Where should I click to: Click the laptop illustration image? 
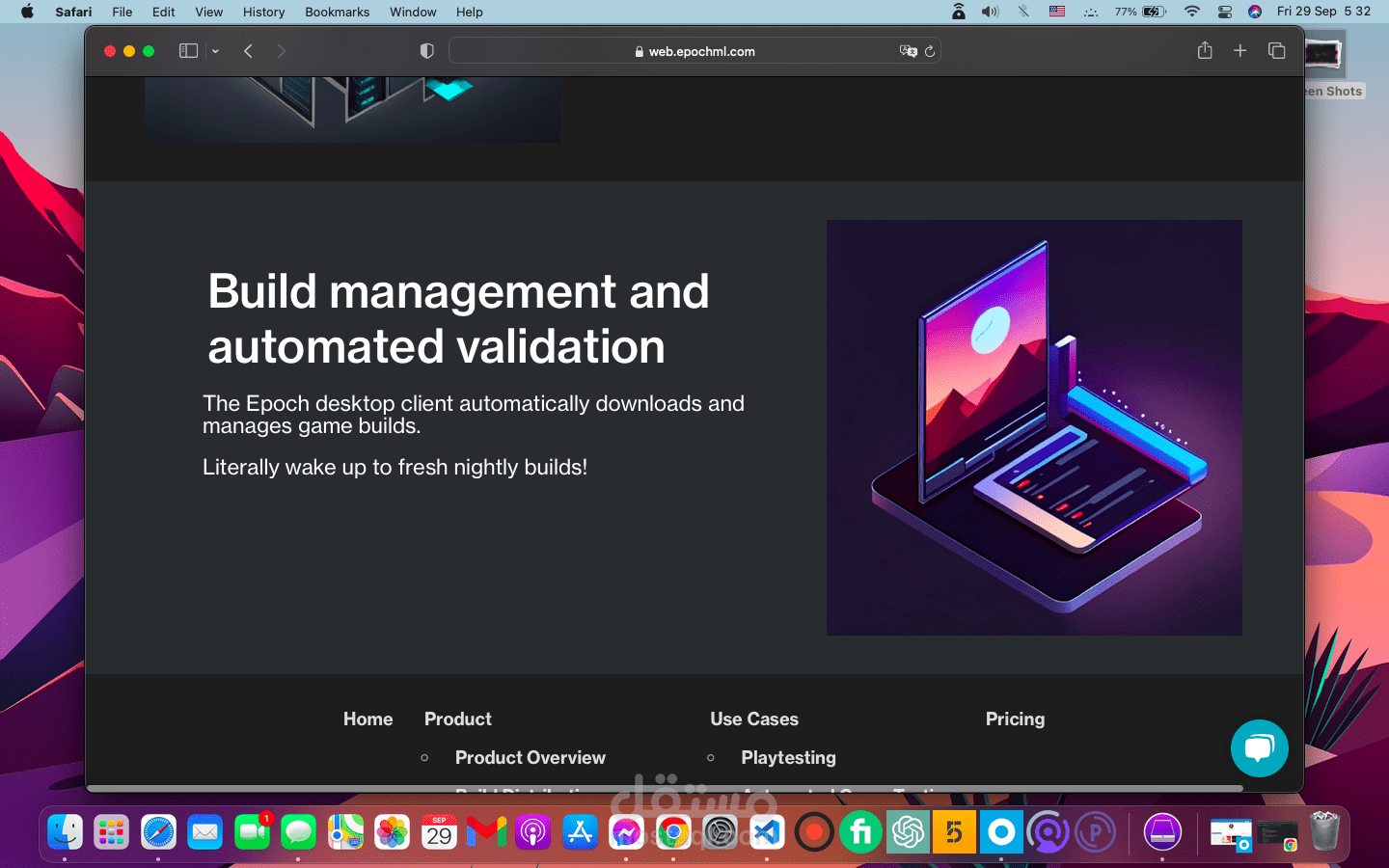[1034, 427]
